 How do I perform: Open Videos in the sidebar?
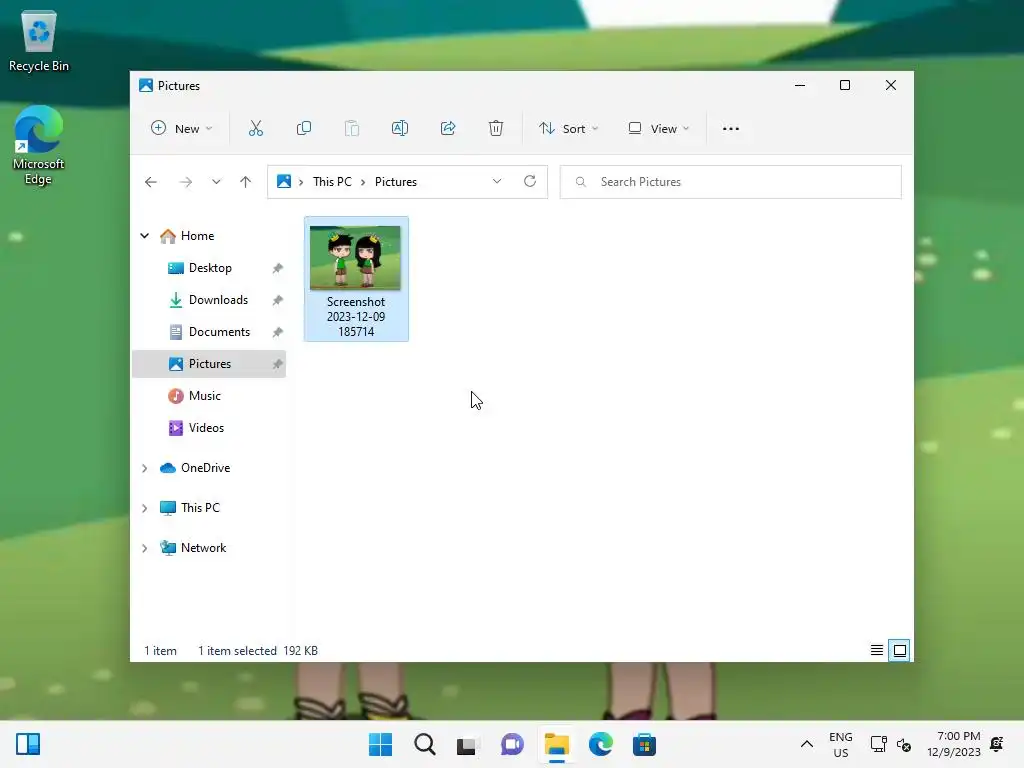pos(206,428)
